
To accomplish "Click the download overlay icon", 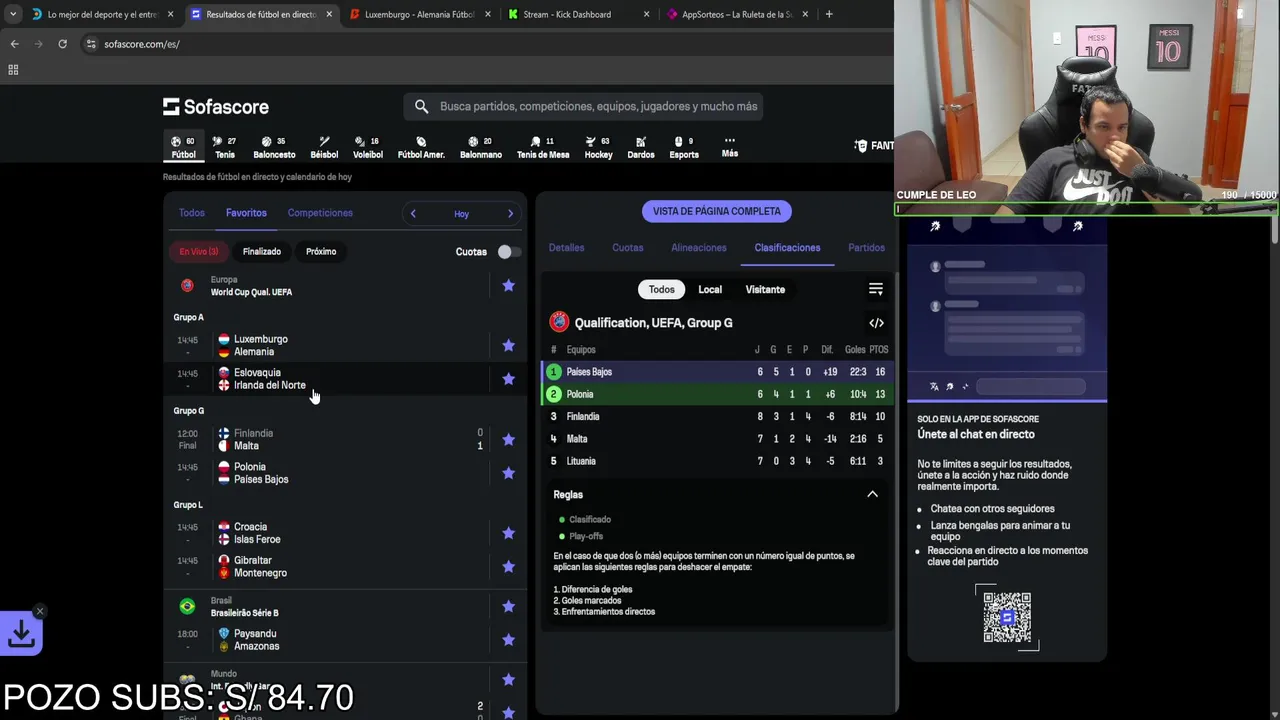I will 21,633.
